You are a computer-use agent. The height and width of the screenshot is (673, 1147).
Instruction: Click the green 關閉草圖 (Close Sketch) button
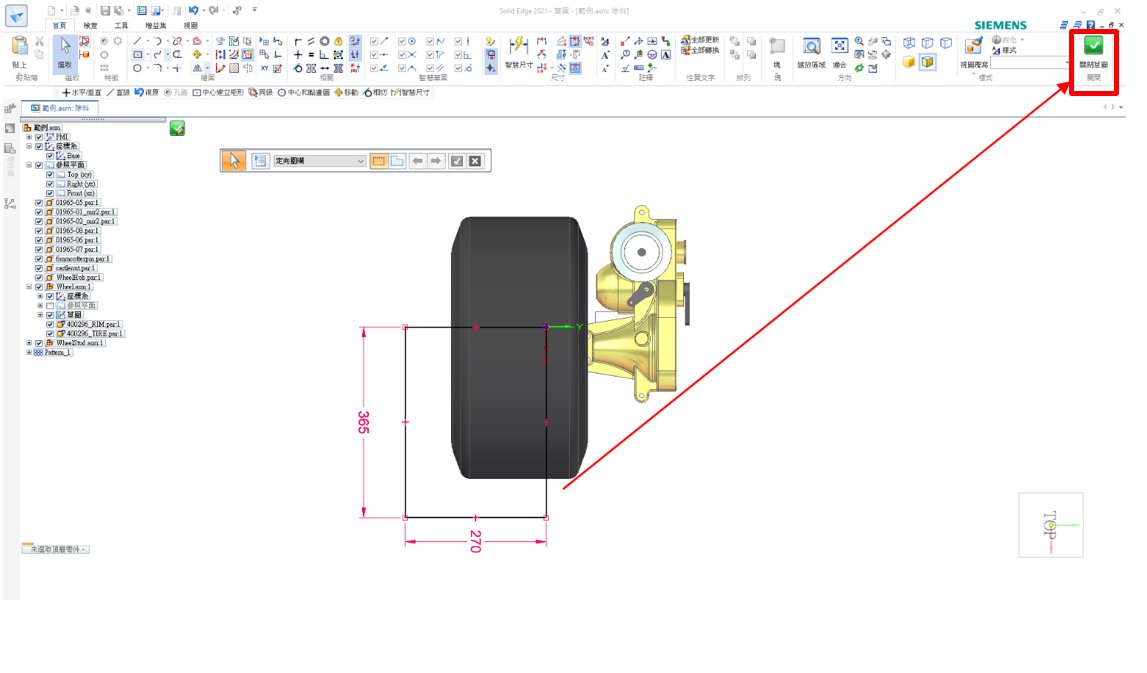pos(1093,51)
